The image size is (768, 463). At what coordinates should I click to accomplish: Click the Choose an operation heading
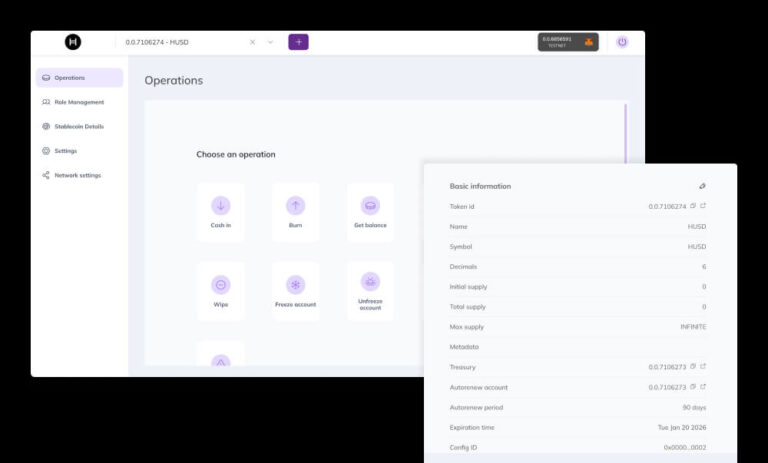point(236,154)
